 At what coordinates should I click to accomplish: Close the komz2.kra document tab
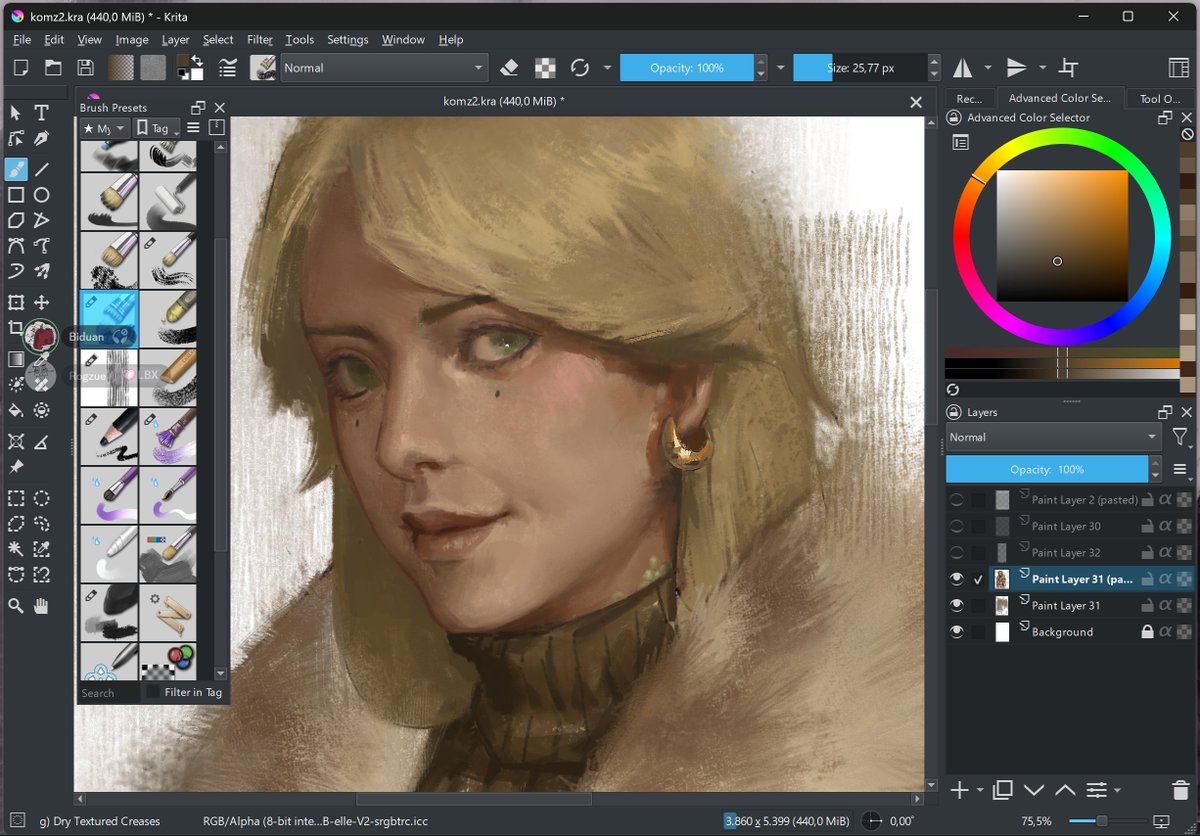pyautogui.click(x=915, y=101)
